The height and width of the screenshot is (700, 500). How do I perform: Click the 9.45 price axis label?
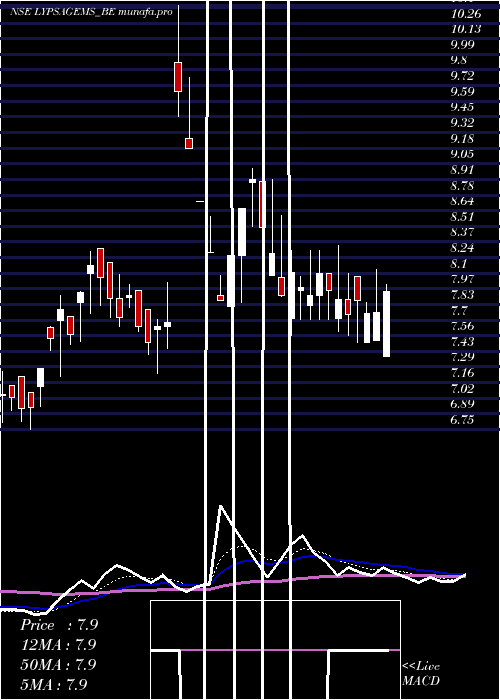coord(462,107)
